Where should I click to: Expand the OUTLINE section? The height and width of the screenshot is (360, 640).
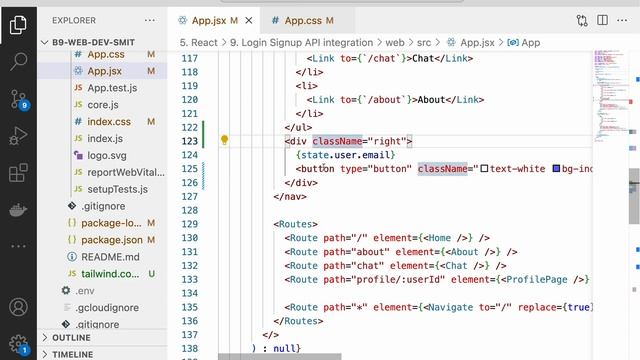[71, 338]
